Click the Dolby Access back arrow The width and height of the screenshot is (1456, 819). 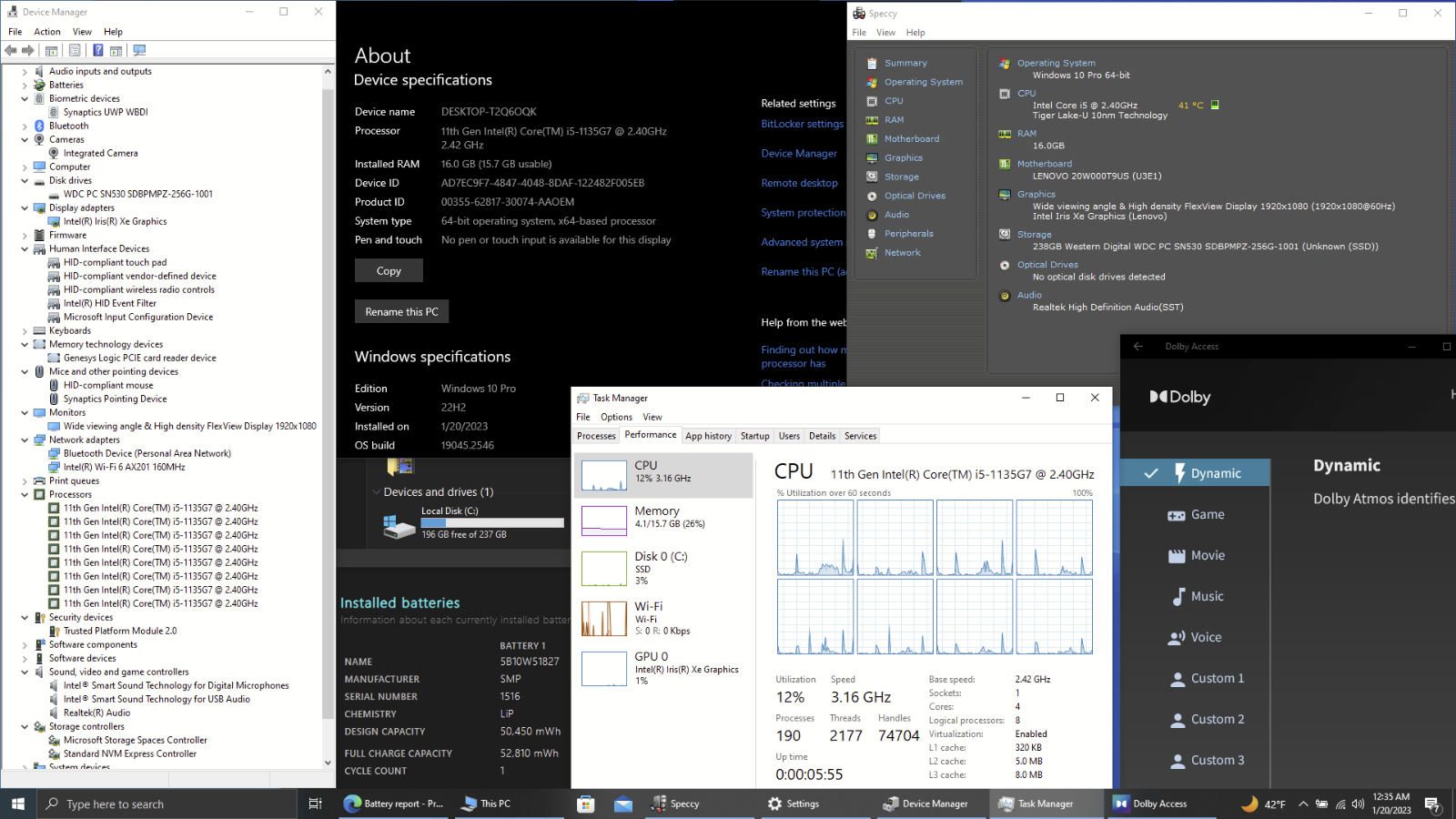pyautogui.click(x=1138, y=346)
